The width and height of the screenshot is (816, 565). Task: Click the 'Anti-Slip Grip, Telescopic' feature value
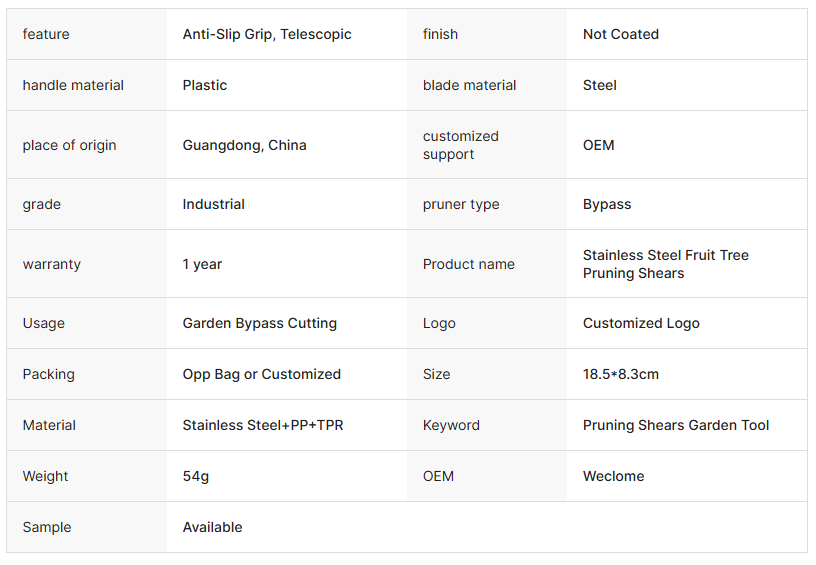coord(267,34)
